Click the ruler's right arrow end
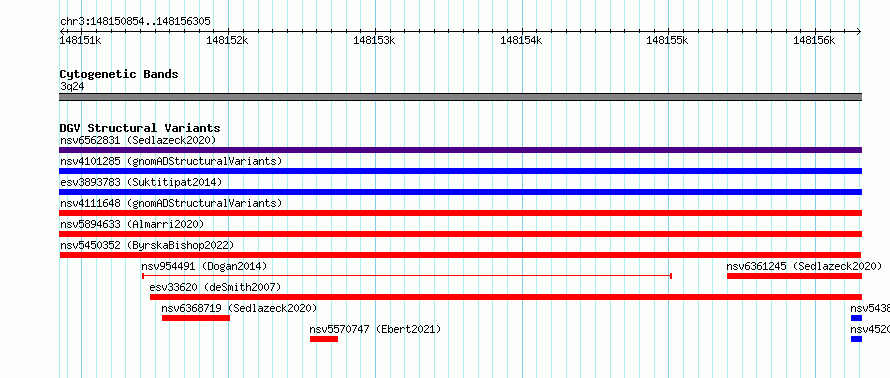The image size is (890, 378). coord(859,31)
